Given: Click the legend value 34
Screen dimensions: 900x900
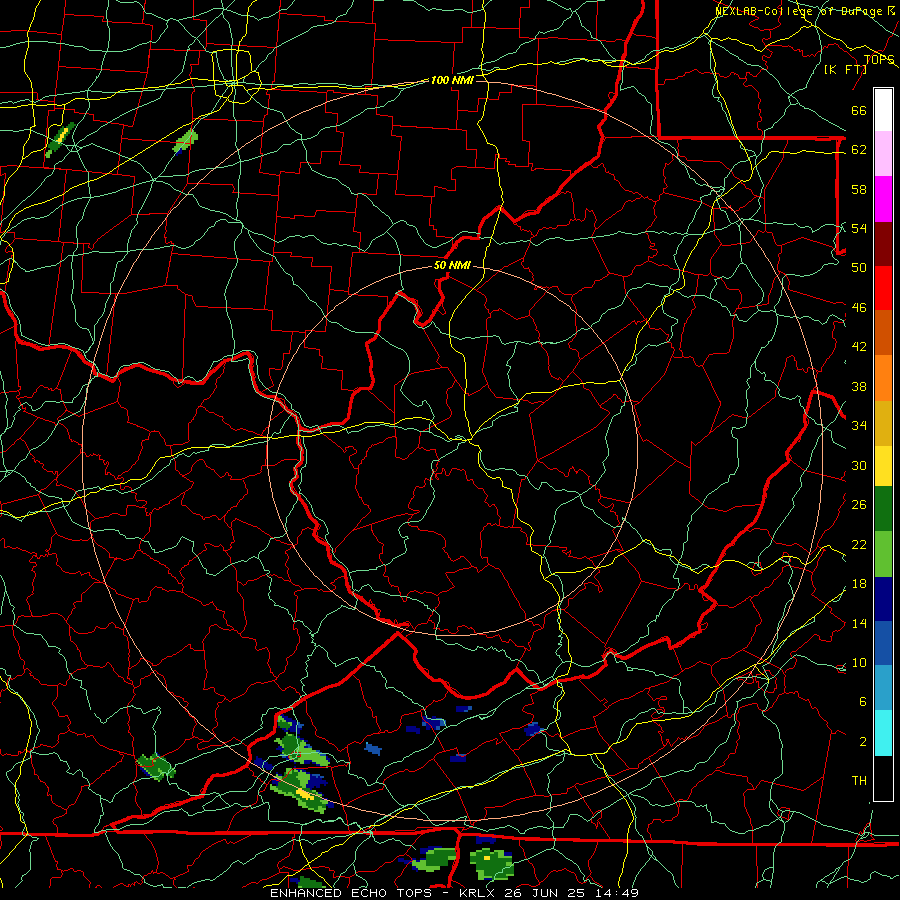Looking at the screenshot, I should 859,425.
